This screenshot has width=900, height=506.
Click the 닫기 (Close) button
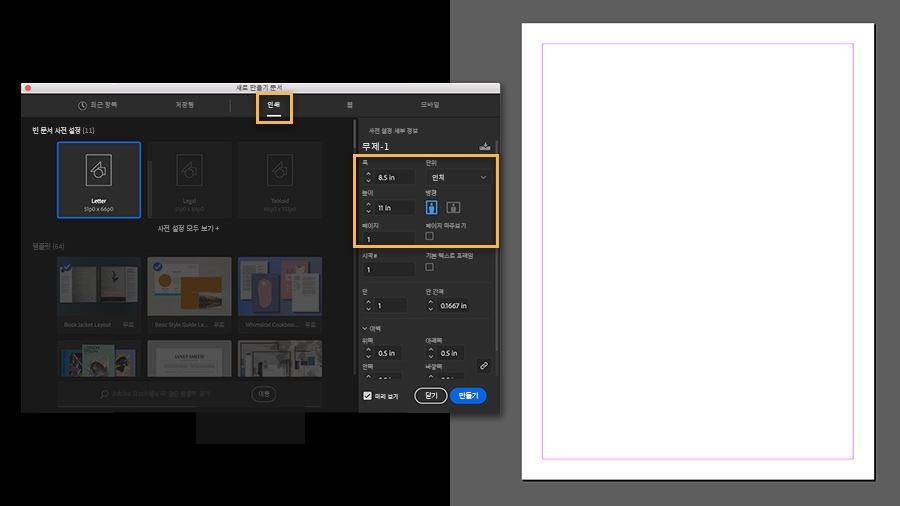[x=431, y=396]
